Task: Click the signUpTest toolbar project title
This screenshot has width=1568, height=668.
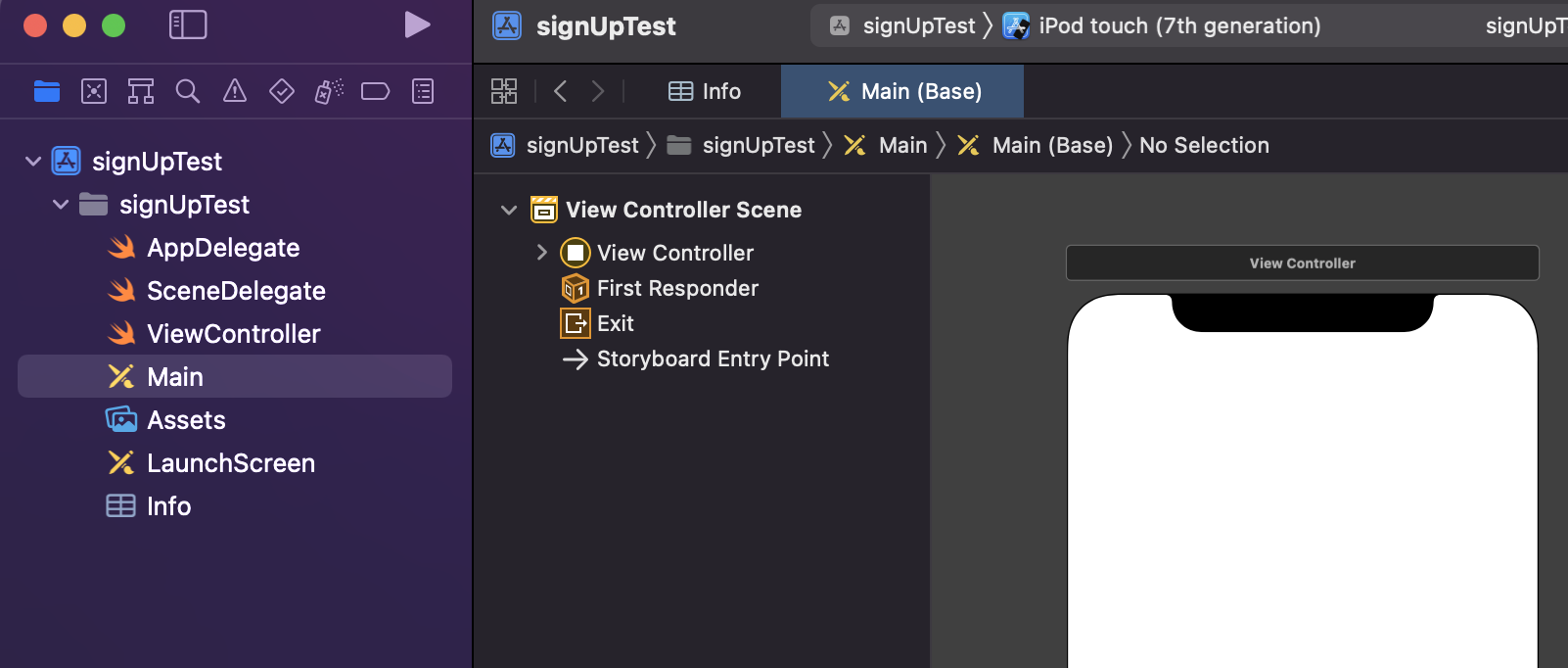Action: click(606, 26)
